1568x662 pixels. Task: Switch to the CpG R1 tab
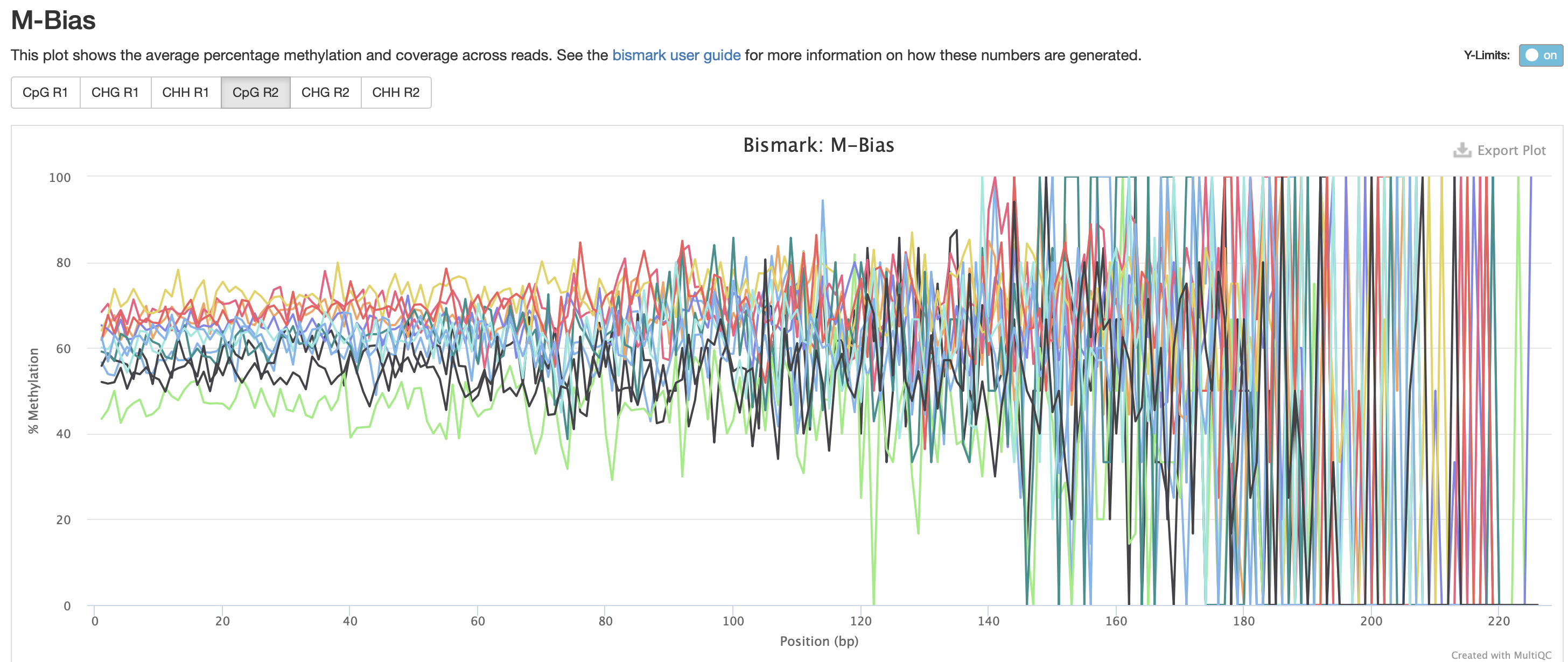coord(45,93)
